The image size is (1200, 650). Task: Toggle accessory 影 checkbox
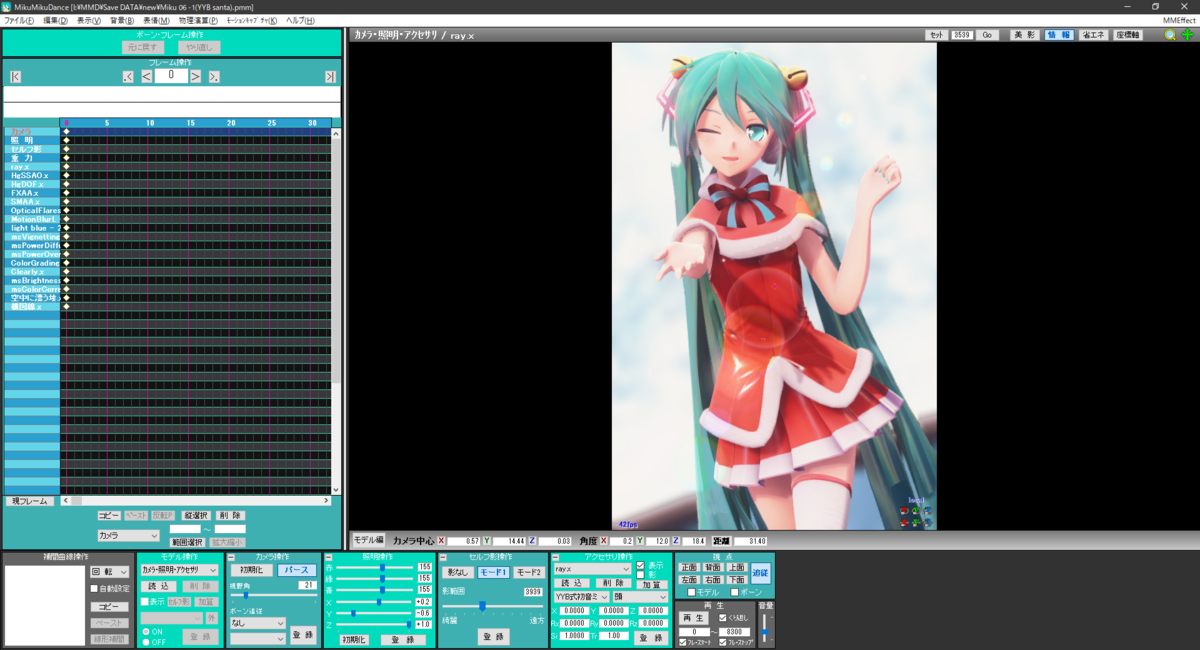640,575
